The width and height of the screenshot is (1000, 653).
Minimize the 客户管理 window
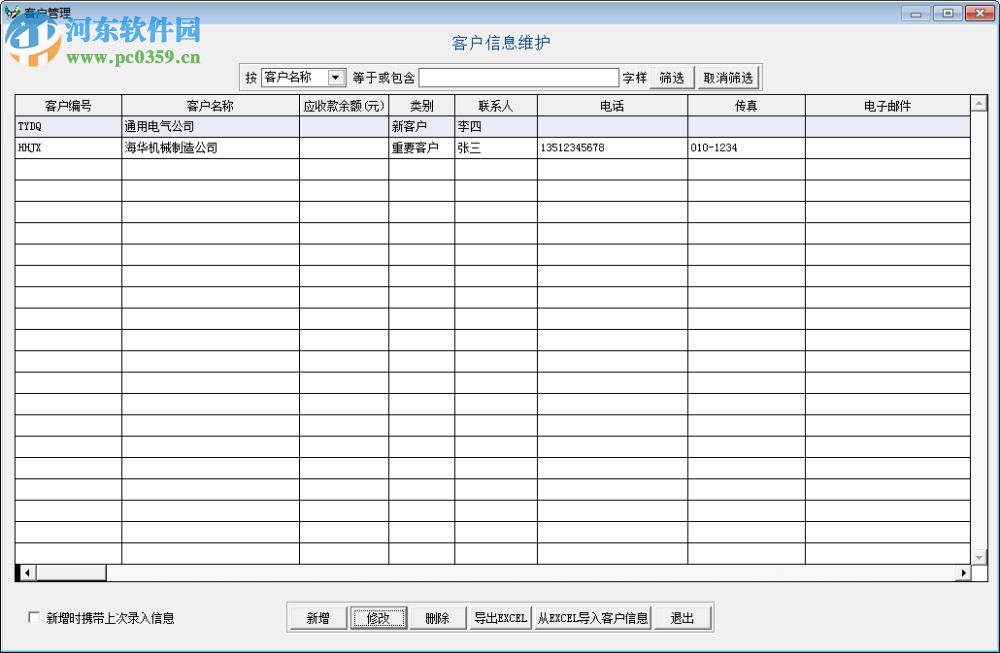point(916,13)
